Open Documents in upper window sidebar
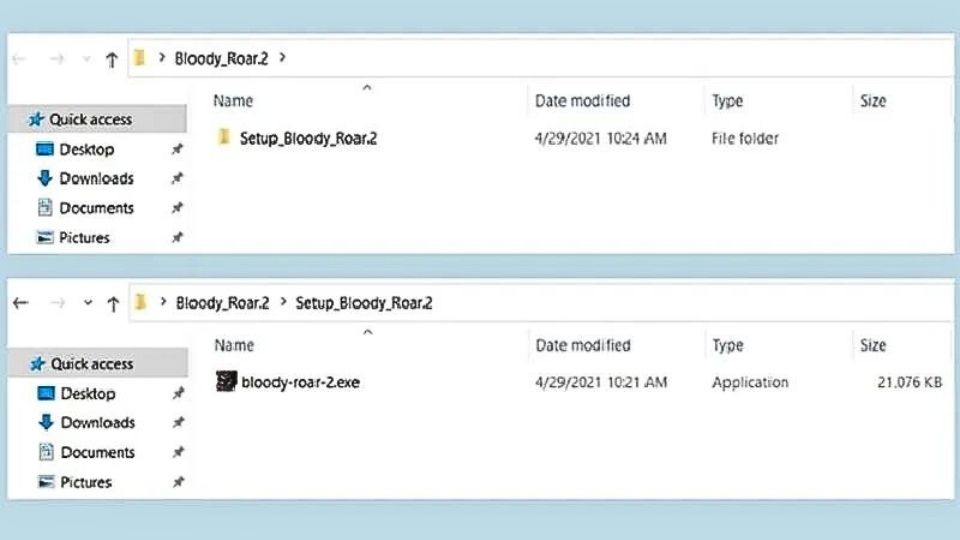 tap(96, 208)
